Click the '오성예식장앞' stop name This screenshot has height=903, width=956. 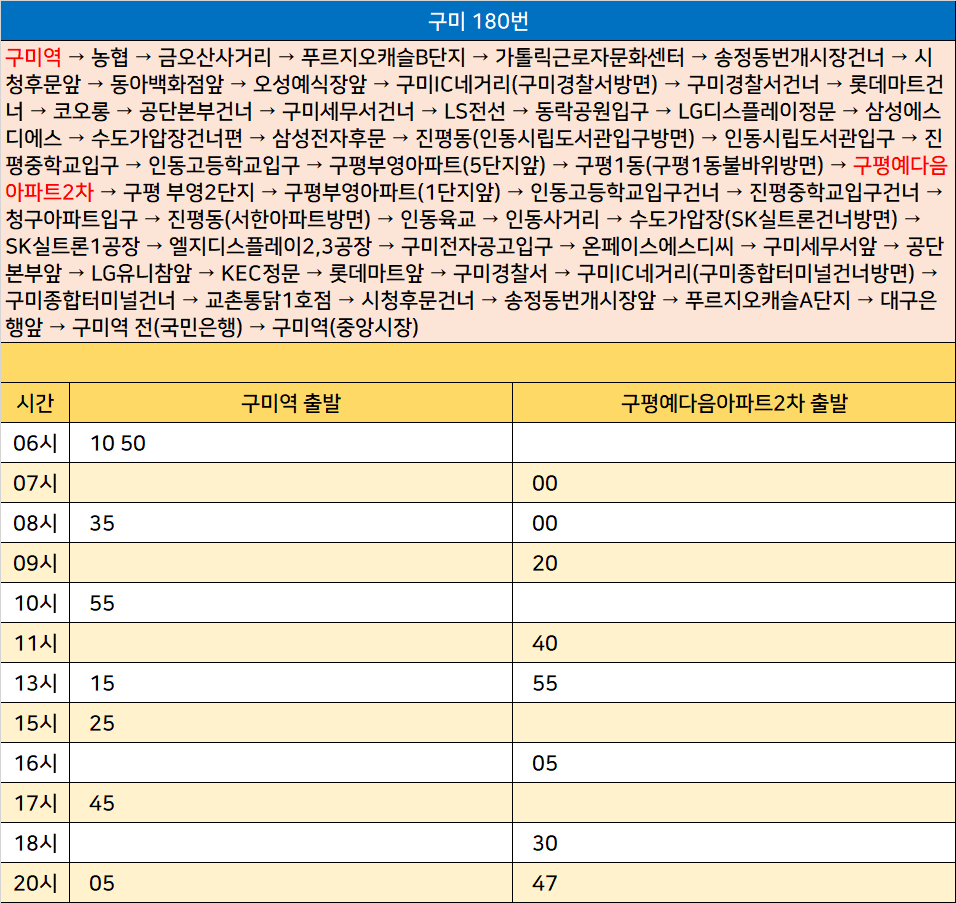[310, 84]
